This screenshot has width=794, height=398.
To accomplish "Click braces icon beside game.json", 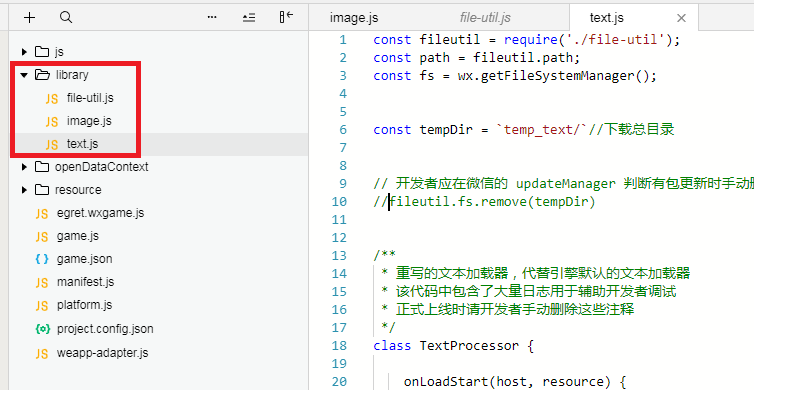I will pyautogui.click(x=42, y=259).
